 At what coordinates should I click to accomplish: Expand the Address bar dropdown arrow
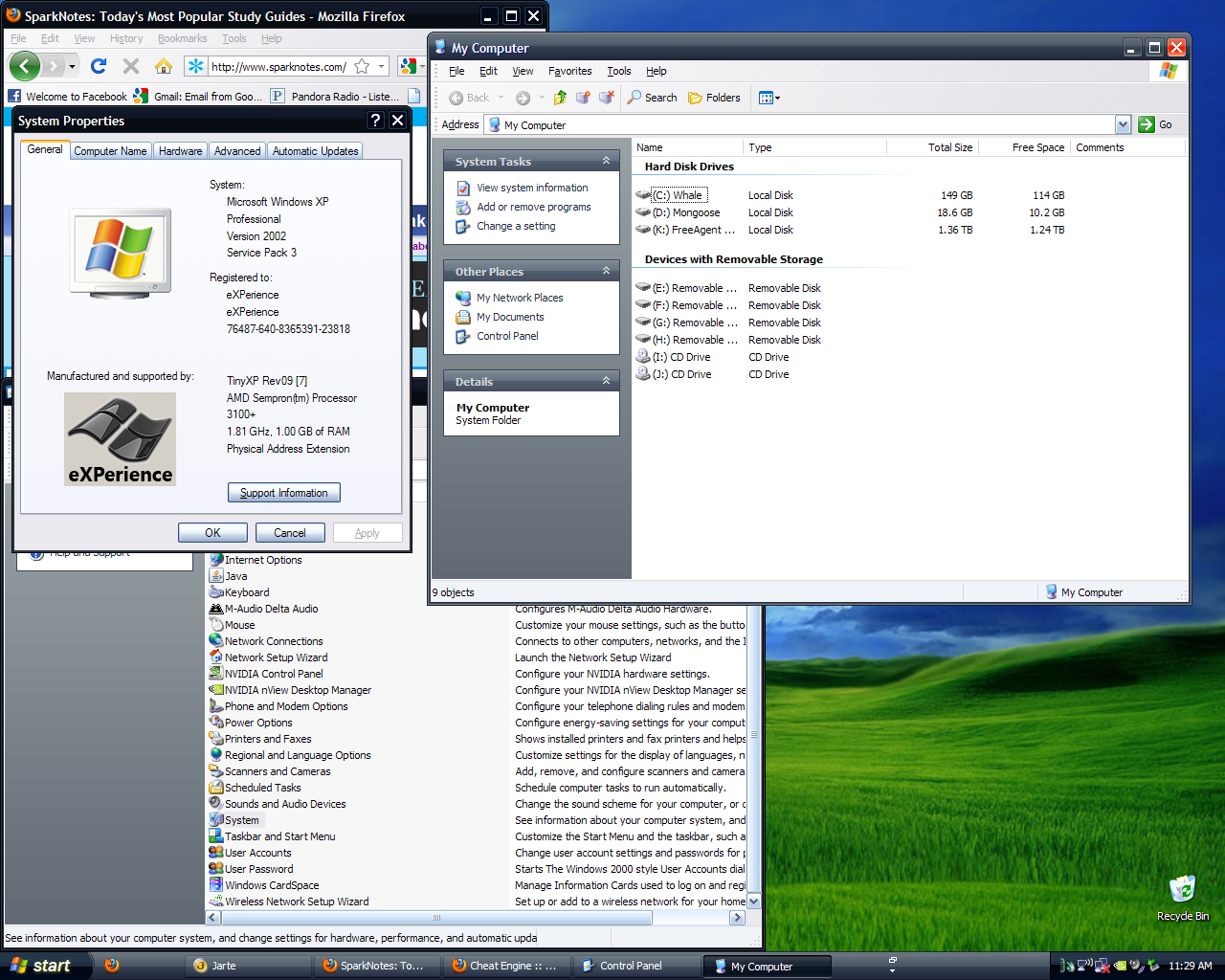point(1123,124)
